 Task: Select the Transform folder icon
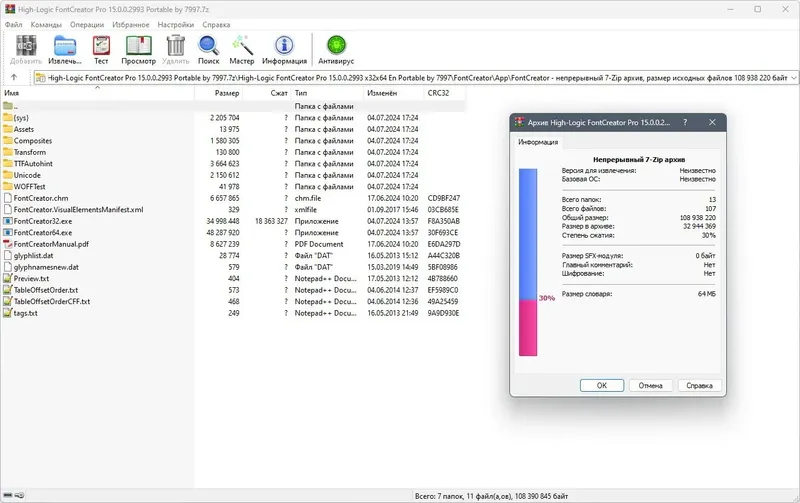coord(8,152)
